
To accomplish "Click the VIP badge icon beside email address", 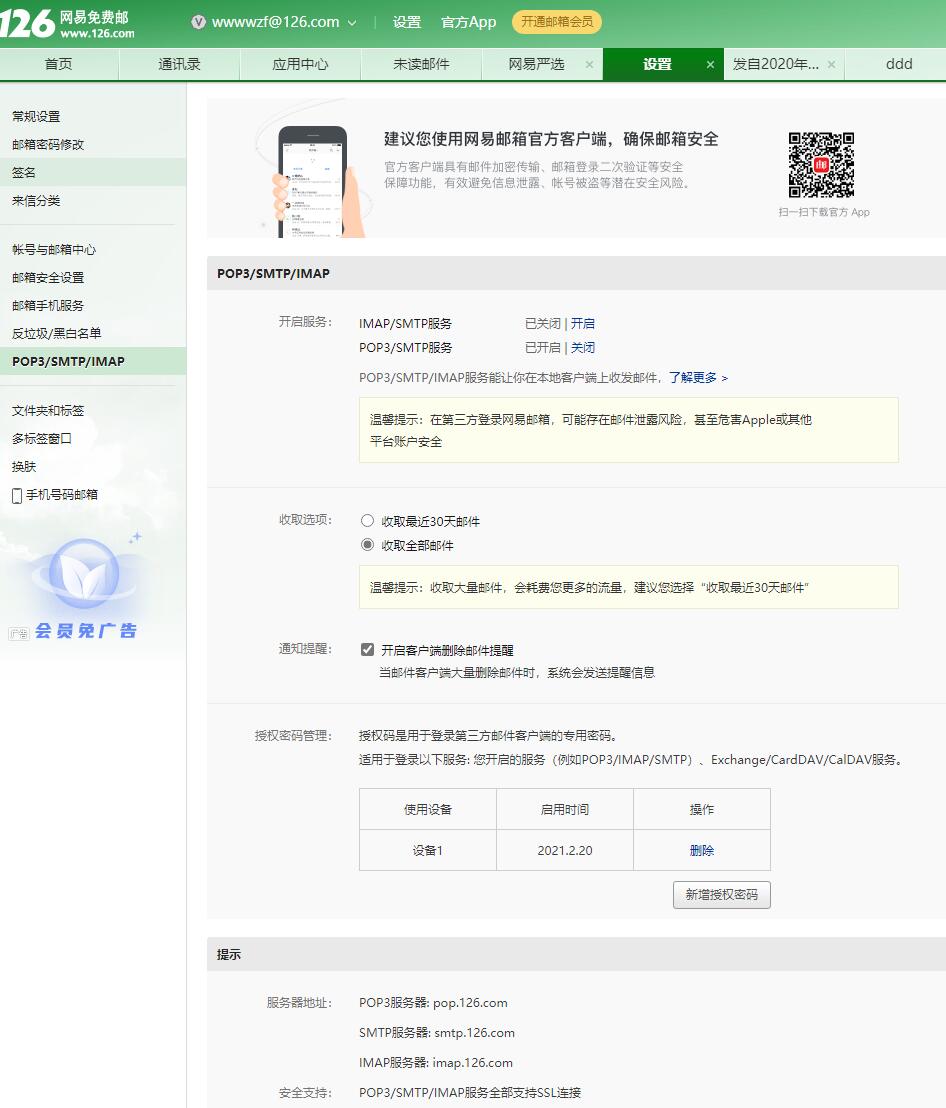I will 199,22.
